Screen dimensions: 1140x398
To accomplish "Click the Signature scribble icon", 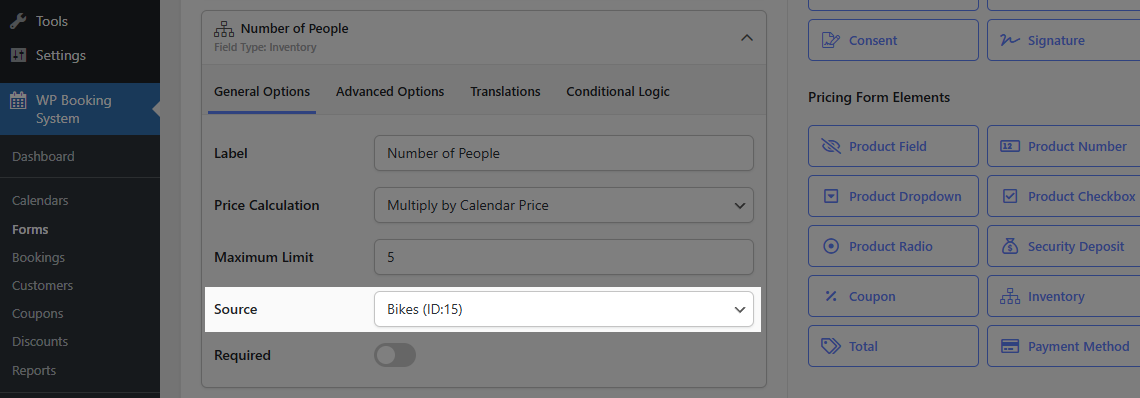I will (x=1010, y=41).
